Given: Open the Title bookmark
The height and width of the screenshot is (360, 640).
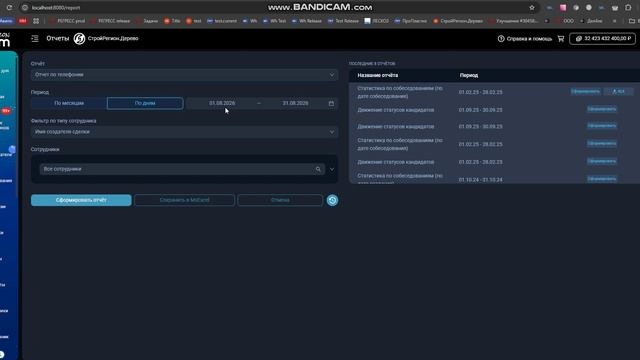Looking at the screenshot, I should [x=172, y=21].
